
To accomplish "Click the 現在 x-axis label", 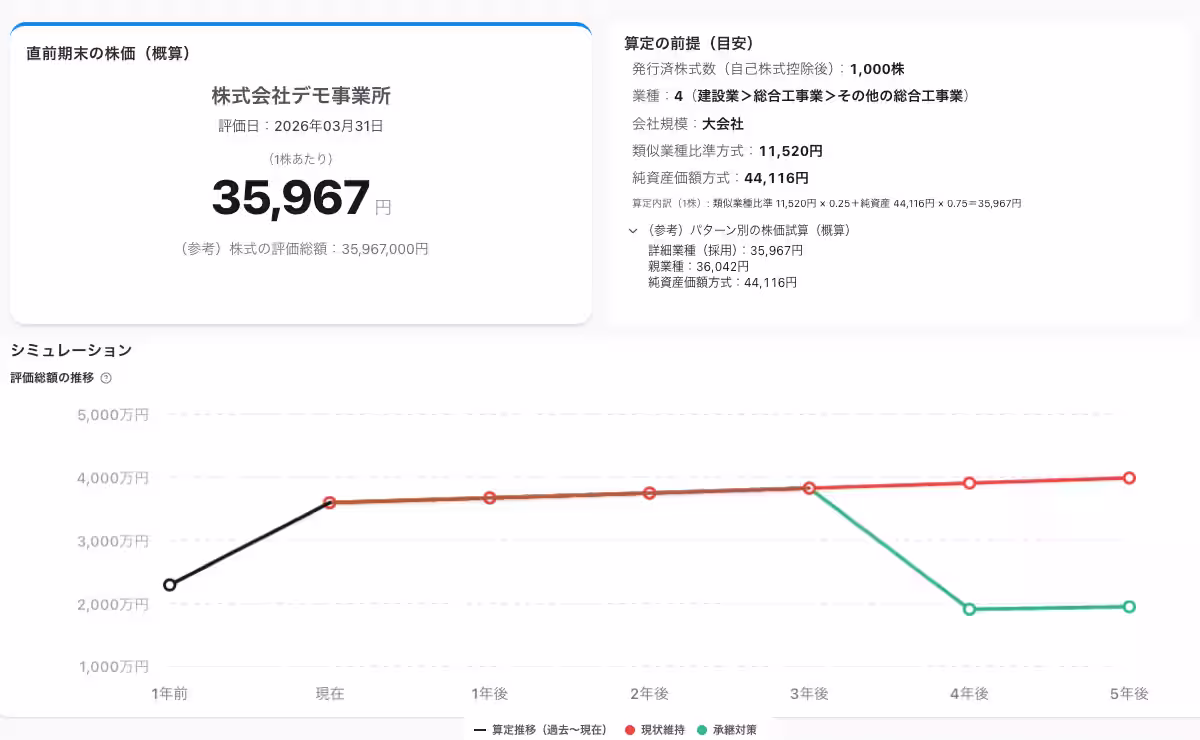I will tap(330, 694).
